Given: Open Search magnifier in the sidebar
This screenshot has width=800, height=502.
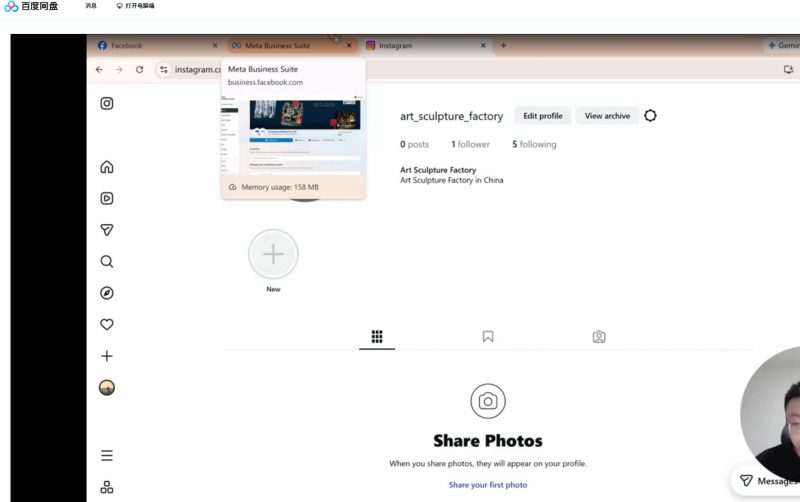Looking at the screenshot, I should tap(107, 261).
